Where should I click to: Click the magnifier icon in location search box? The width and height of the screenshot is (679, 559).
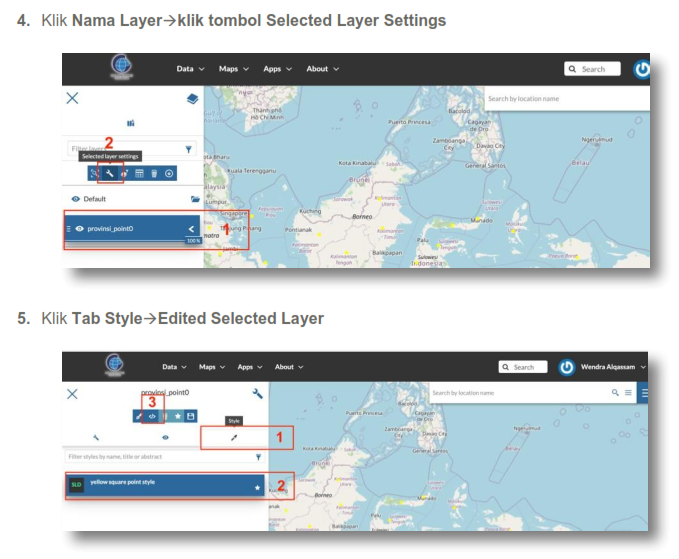615,393
